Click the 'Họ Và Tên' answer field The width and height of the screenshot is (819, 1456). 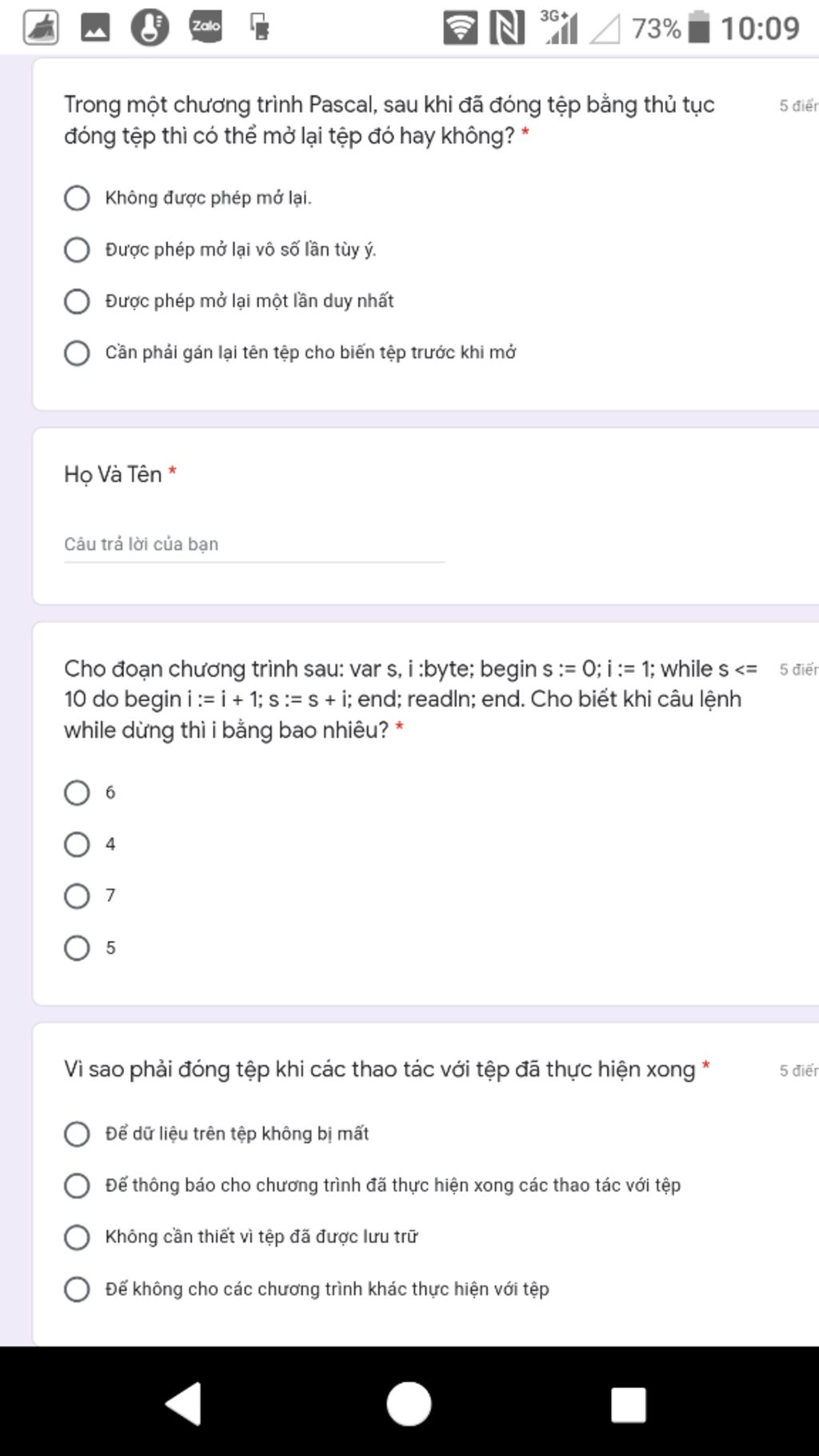pos(254,545)
